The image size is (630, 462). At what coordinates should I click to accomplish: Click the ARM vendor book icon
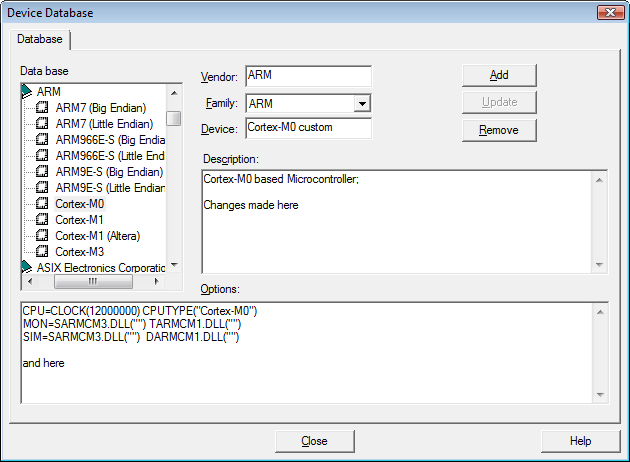pyautogui.click(x=27, y=92)
